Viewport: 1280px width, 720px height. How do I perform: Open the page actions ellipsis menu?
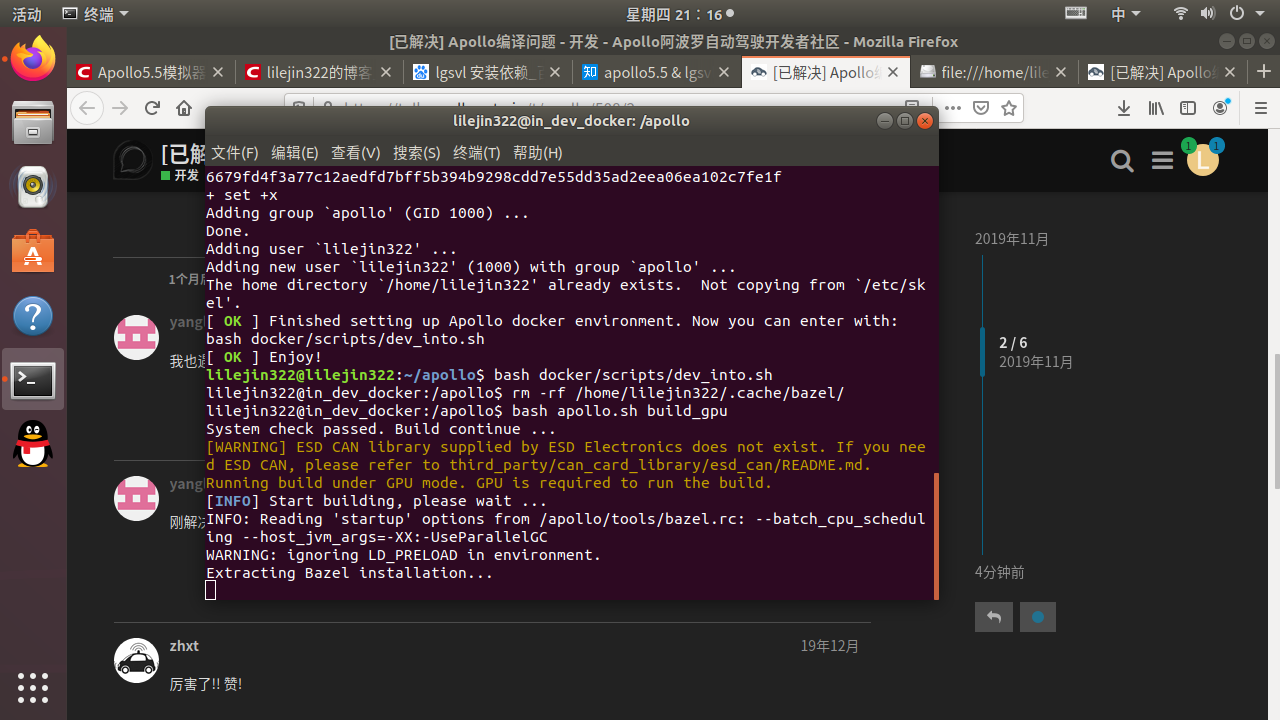[x=952, y=108]
